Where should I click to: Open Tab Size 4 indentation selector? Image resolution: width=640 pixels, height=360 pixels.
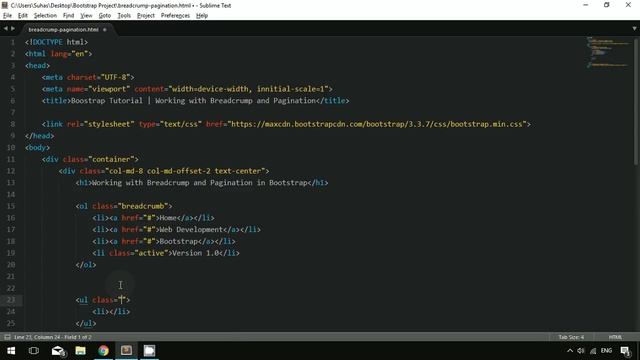571,337
